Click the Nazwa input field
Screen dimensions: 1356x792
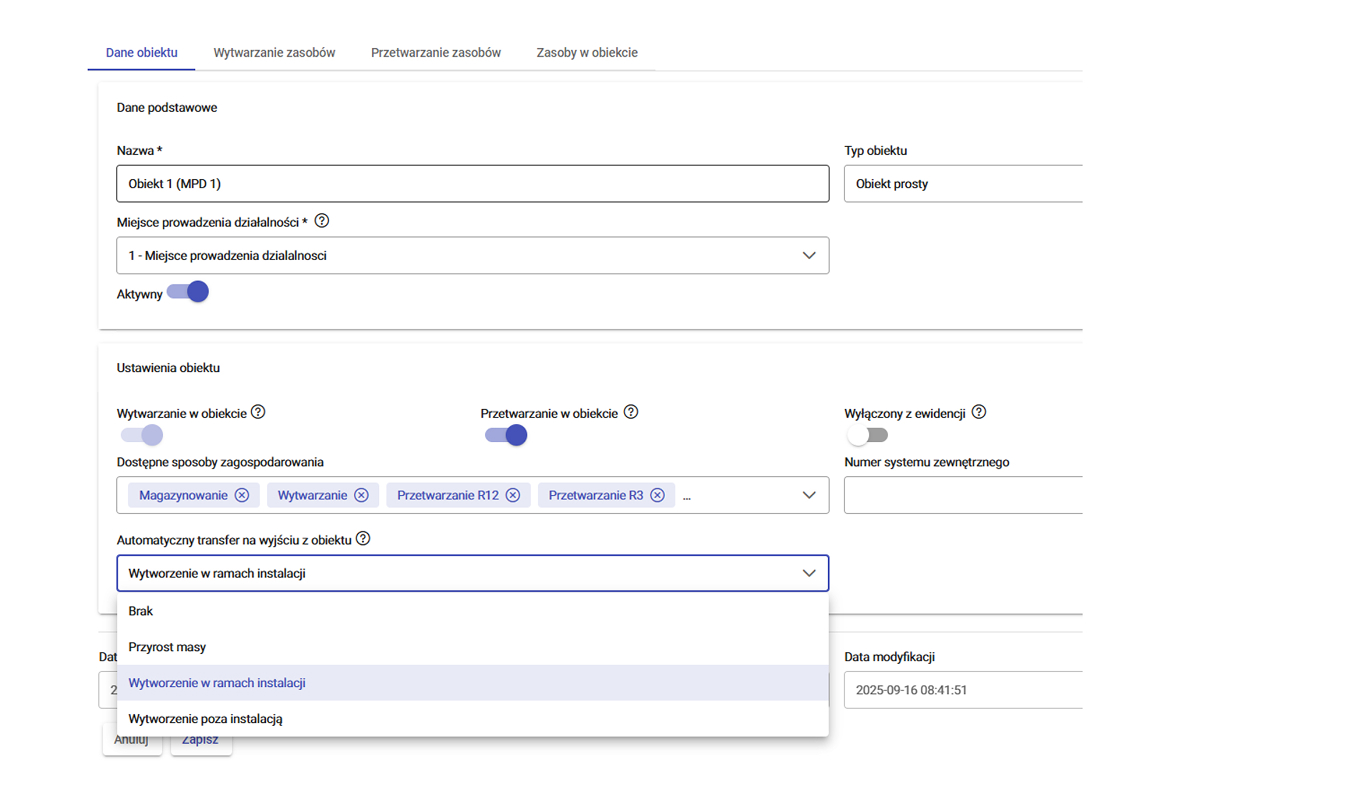pos(472,184)
